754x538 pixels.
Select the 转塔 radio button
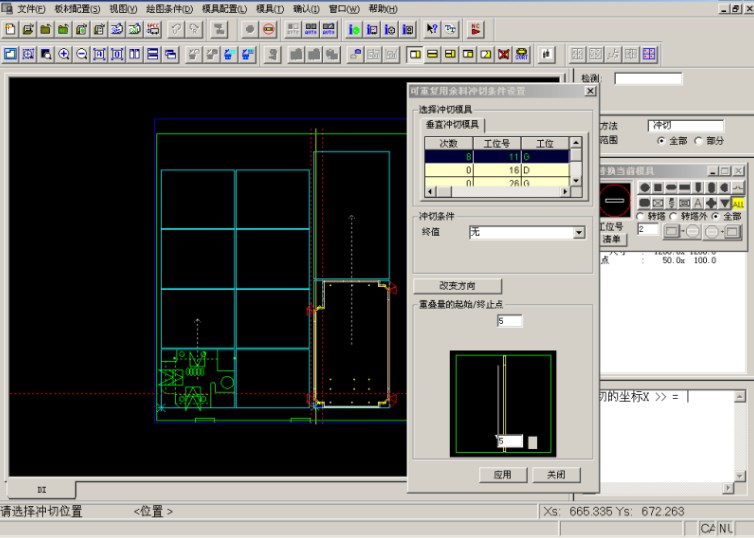641,217
